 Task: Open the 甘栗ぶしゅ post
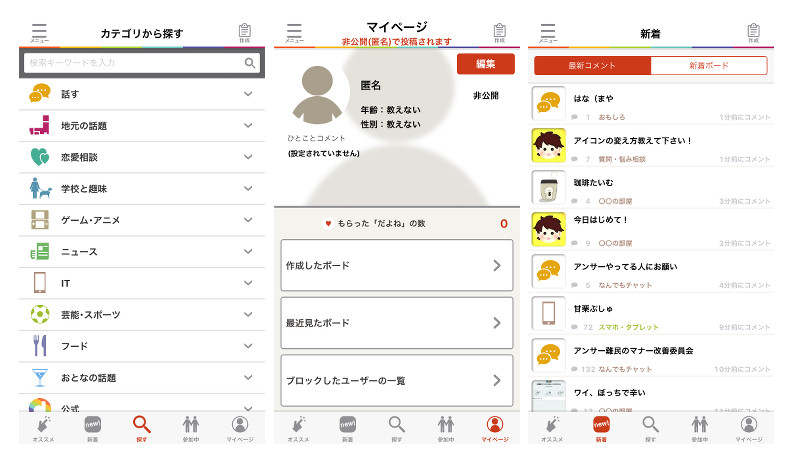(651, 314)
